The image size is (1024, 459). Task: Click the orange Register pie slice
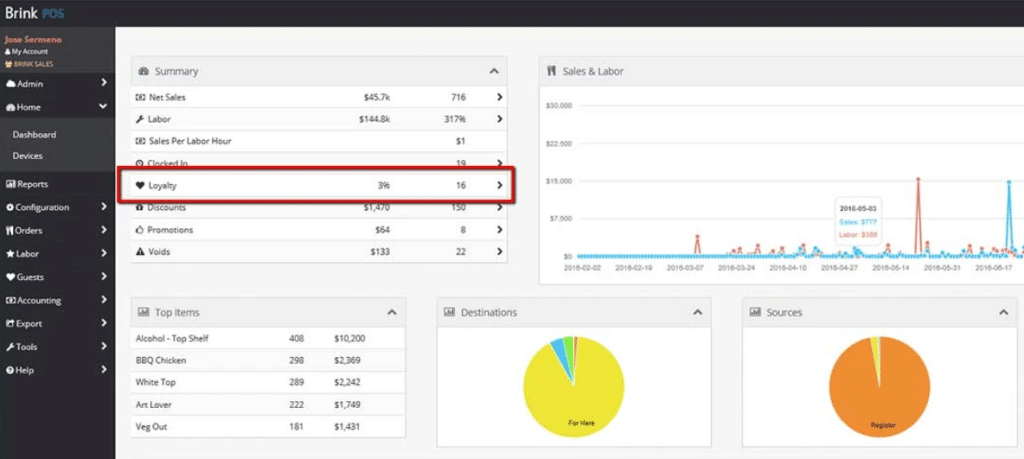click(x=880, y=395)
